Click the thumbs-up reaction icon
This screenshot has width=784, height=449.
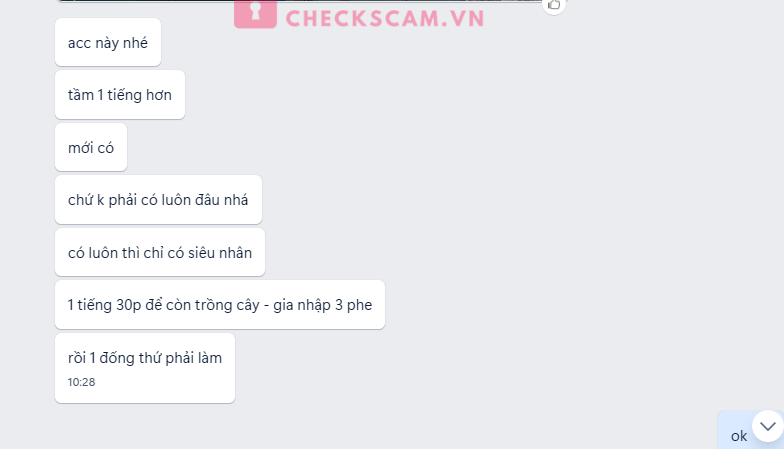(x=554, y=5)
